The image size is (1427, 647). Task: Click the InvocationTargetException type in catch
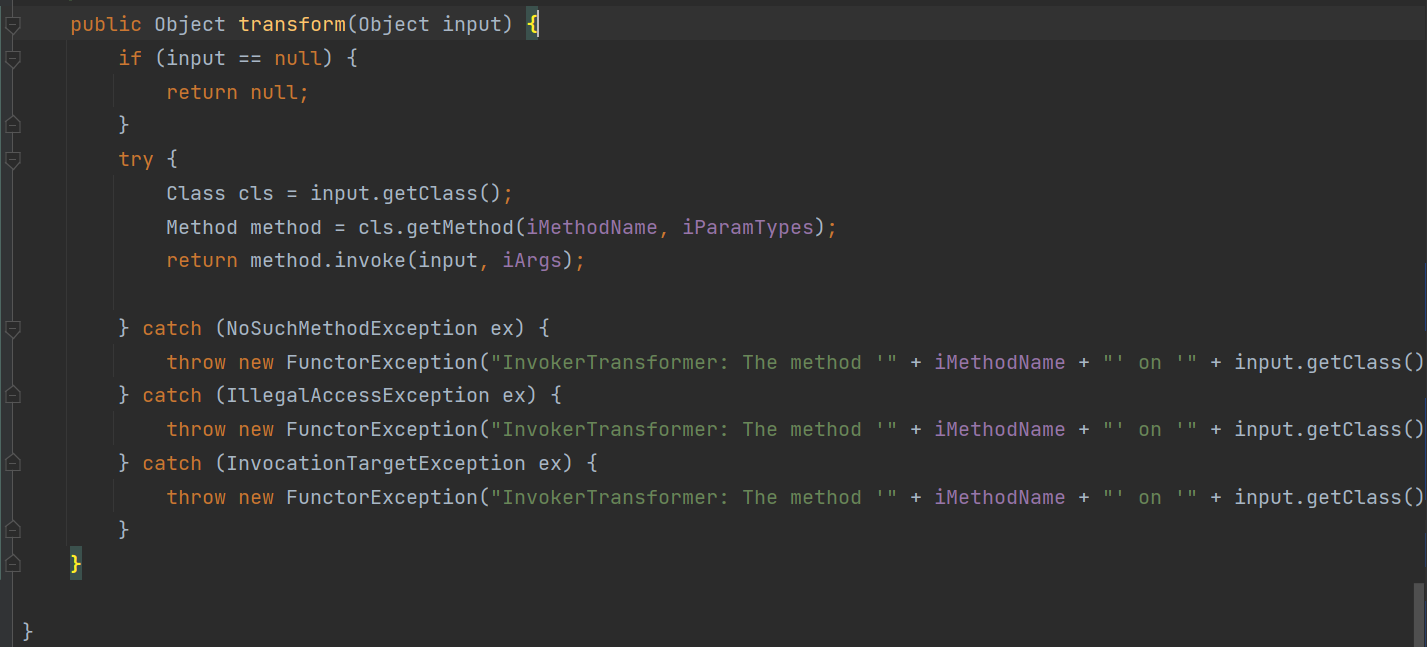click(x=375, y=463)
